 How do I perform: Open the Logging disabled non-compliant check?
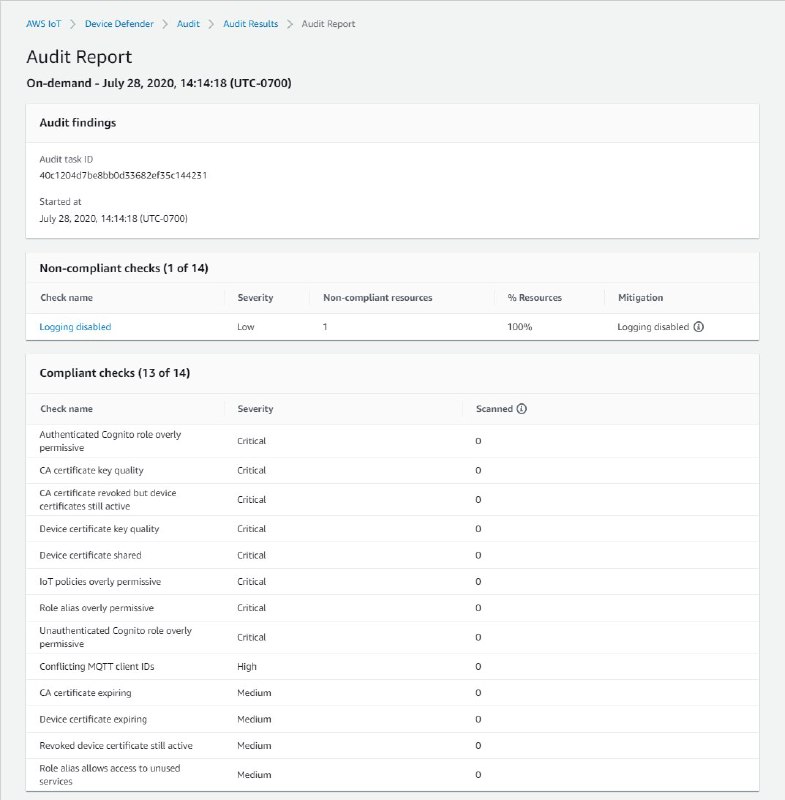pos(78,326)
